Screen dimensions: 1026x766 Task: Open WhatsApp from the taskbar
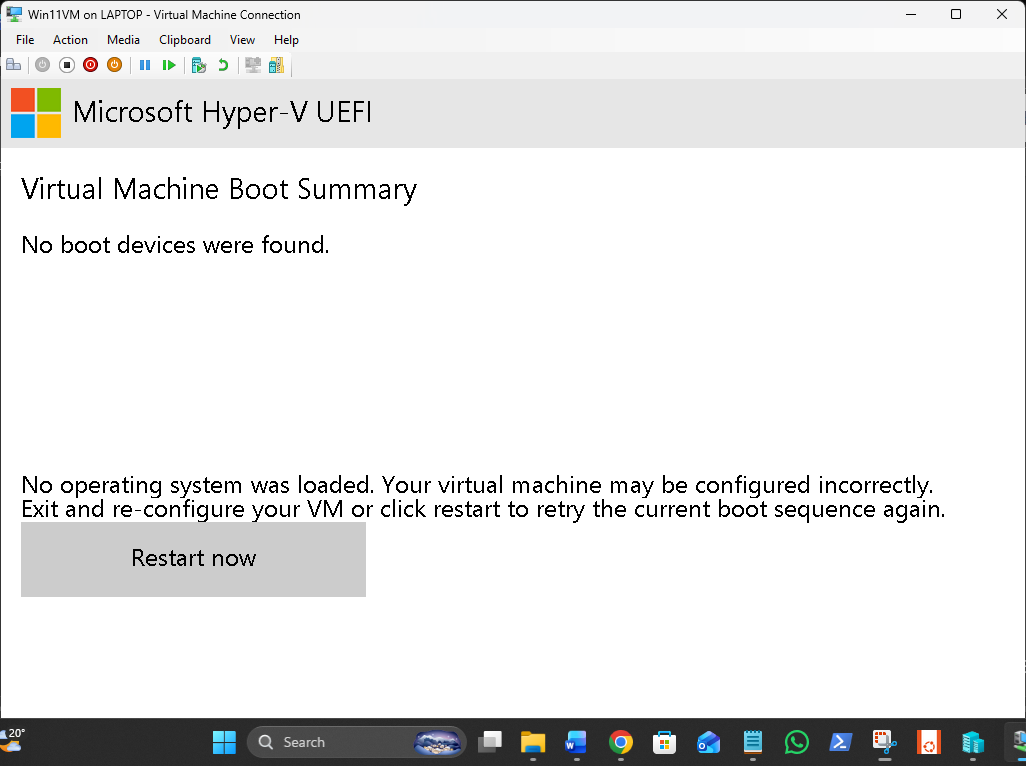(x=797, y=742)
